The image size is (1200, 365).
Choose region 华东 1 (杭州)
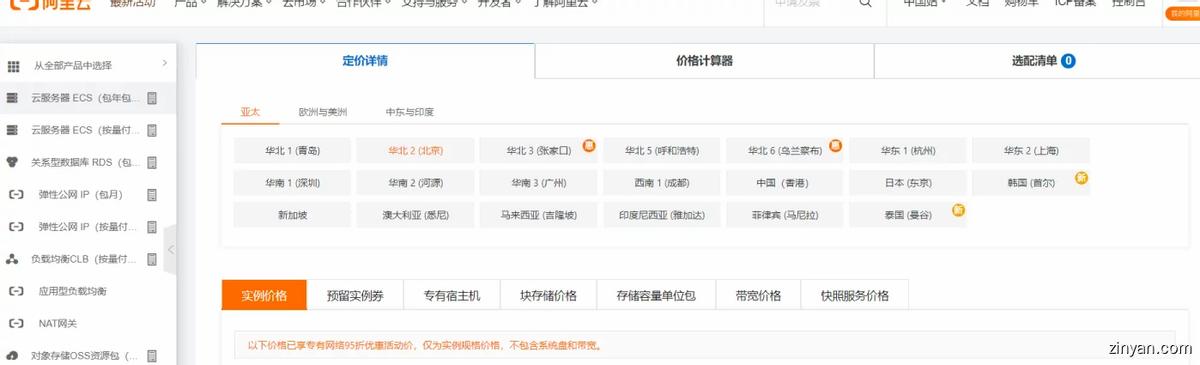pyautogui.click(x=907, y=151)
